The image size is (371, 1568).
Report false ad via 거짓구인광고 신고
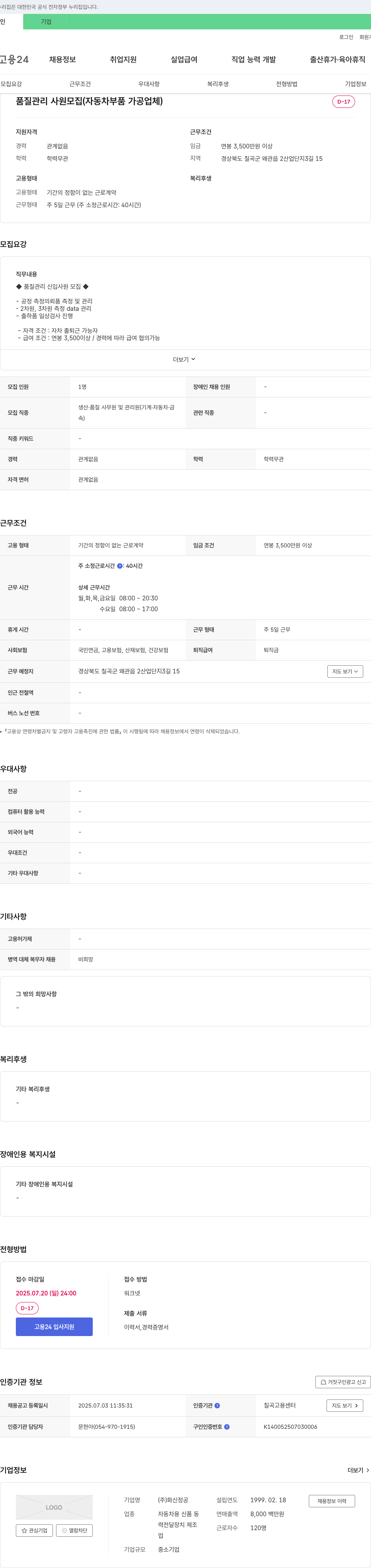343,1382
